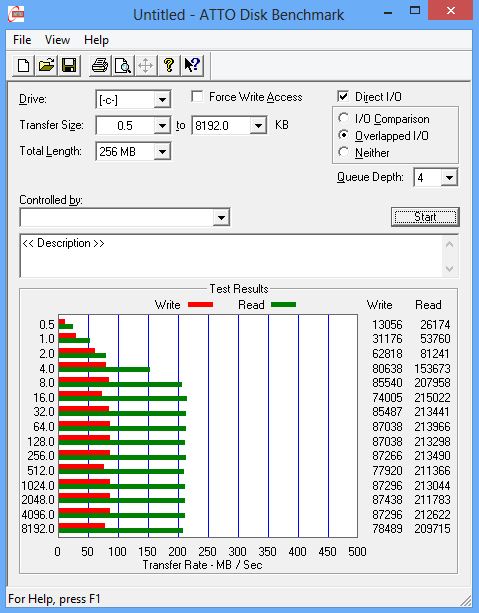Click the write value 74005
This screenshot has width=479, height=613.
[387, 398]
